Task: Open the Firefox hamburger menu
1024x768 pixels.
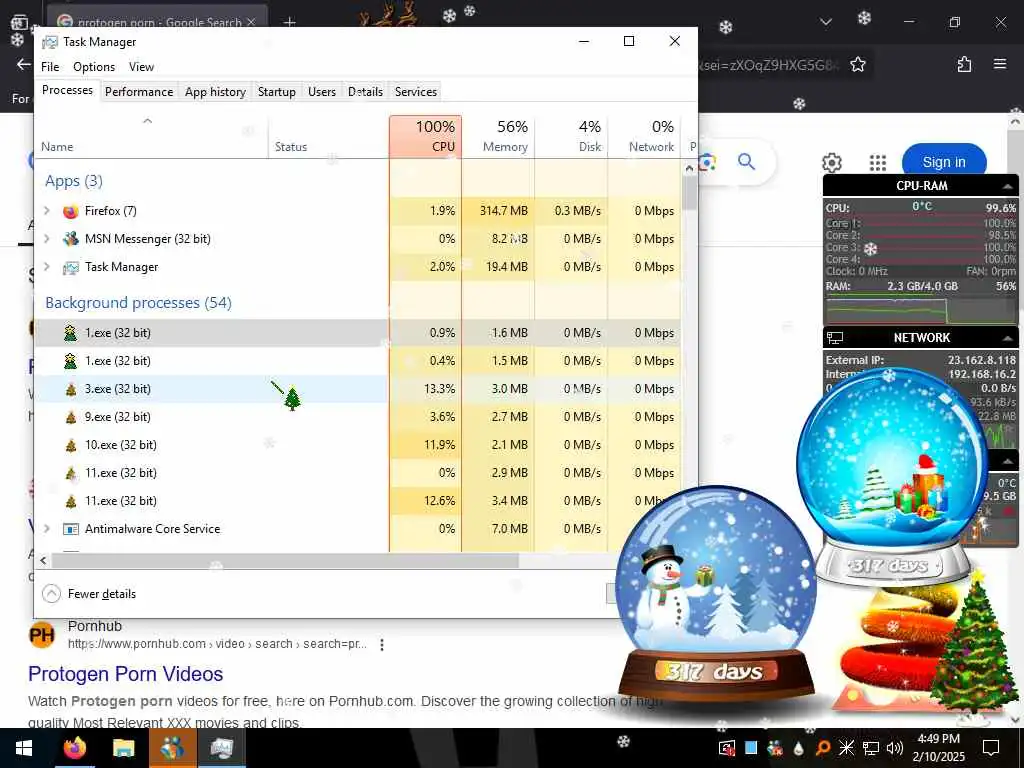Action: tap(1000, 64)
